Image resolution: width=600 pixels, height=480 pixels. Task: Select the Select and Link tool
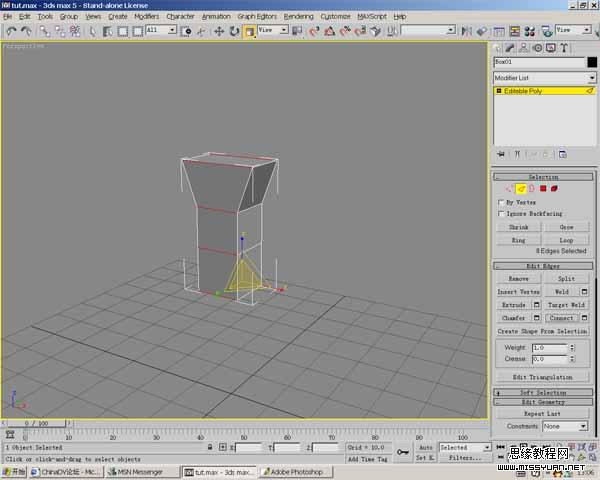pyautogui.click(x=45, y=31)
